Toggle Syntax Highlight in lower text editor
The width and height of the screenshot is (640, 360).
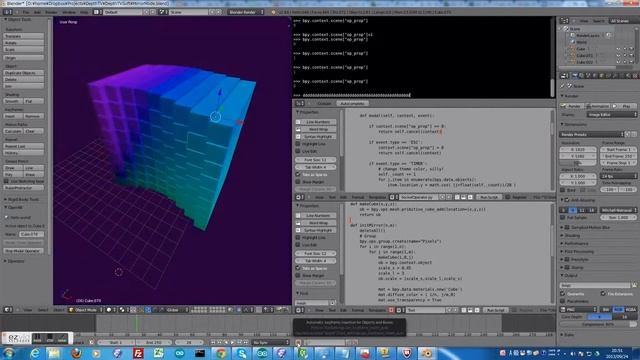(316, 231)
